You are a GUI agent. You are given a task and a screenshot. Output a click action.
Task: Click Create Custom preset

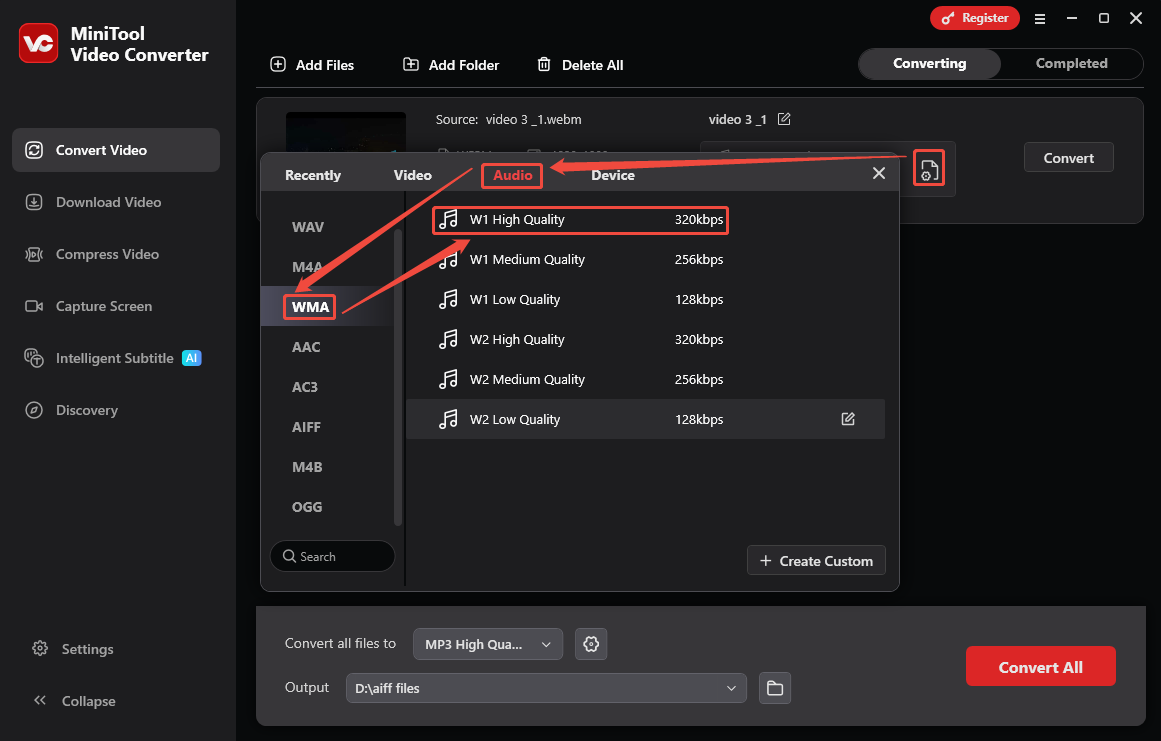(x=816, y=560)
